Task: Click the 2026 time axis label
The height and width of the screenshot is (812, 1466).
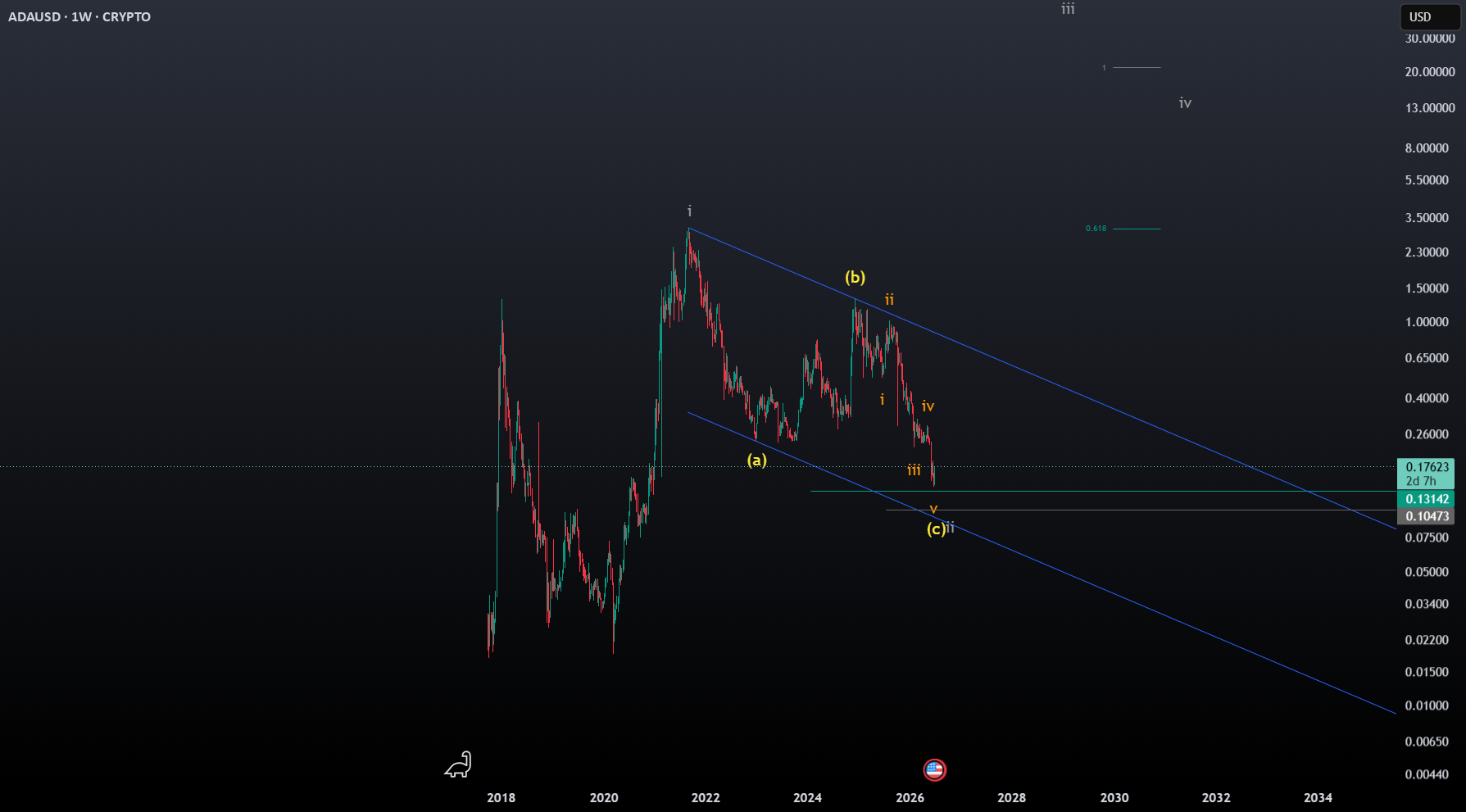Action: click(x=910, y=797)
